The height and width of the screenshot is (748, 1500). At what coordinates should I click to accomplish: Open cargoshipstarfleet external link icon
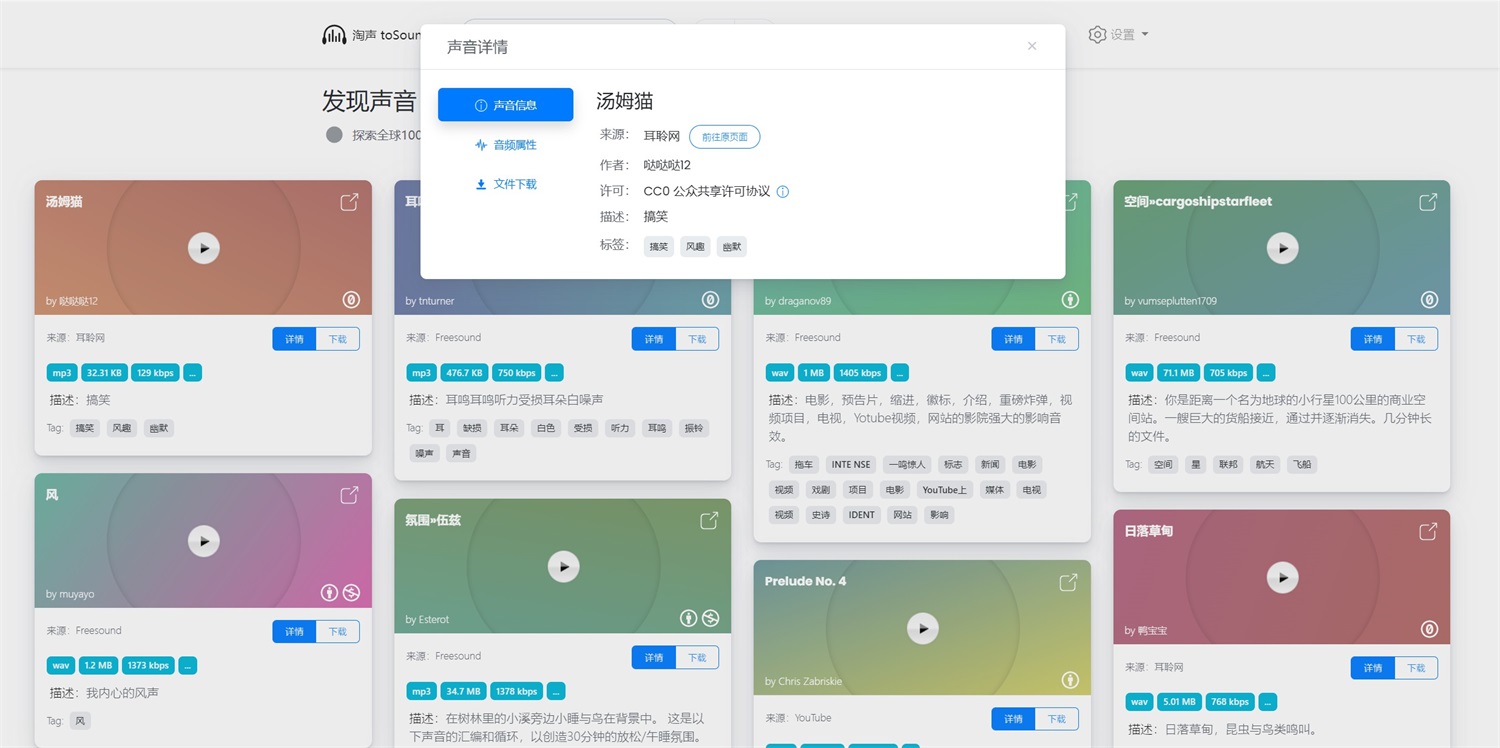[x=1428, y=202]
